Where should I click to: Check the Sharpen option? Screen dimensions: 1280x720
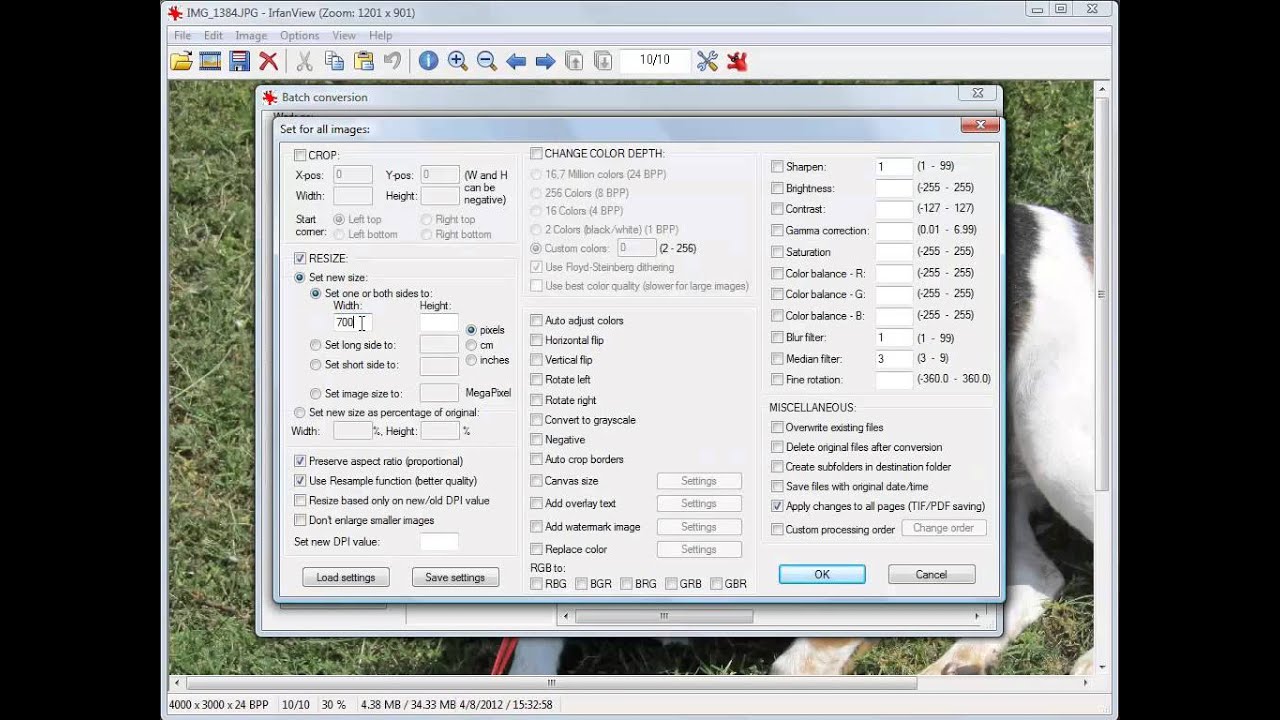777,167
